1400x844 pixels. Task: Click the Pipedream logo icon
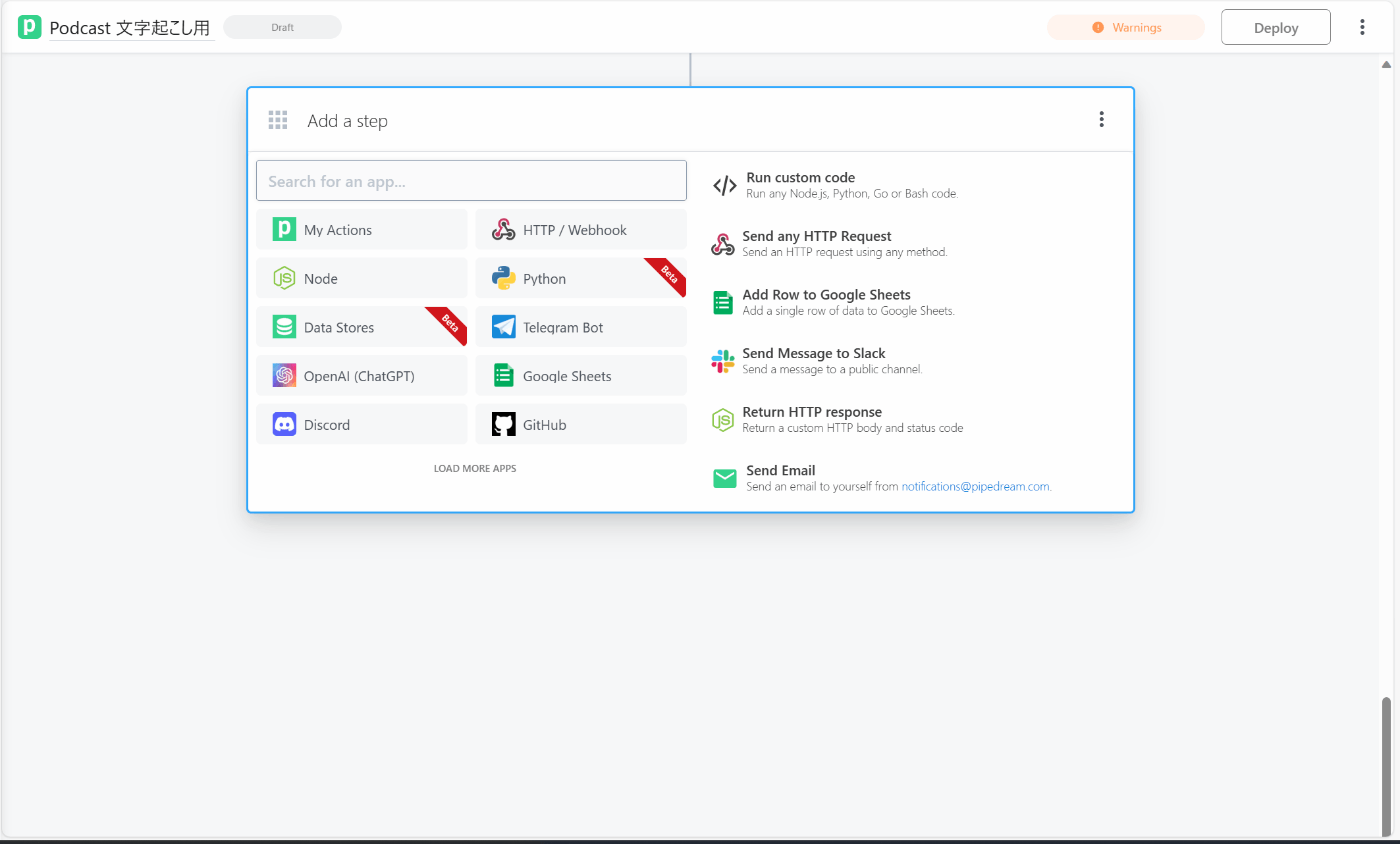click(30, 27)
